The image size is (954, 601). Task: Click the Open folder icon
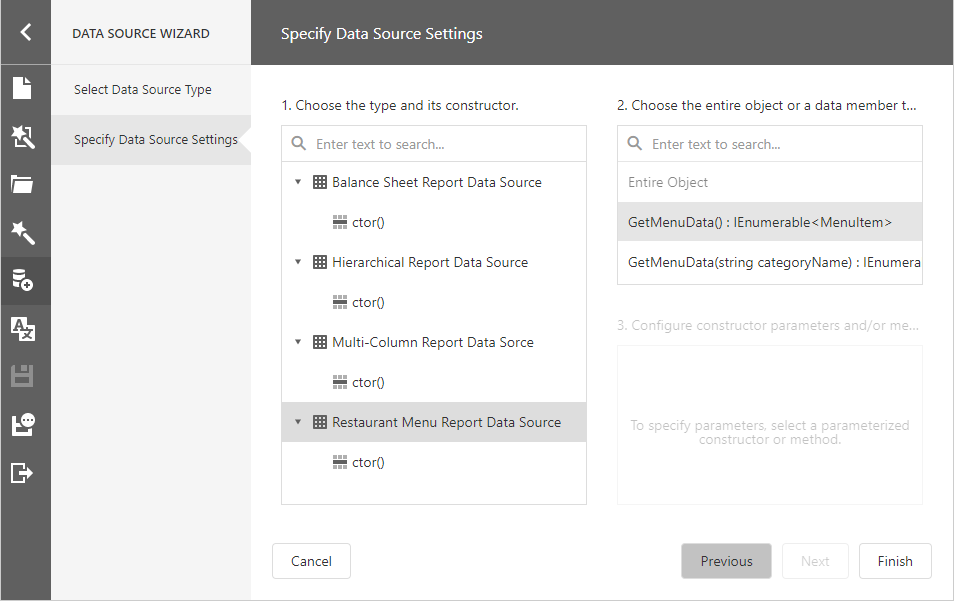coord(22,184)
